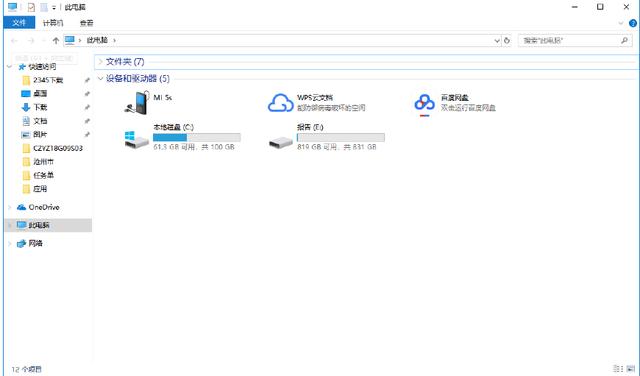This screenshot has width=640, height=376.
Task: Select the MI 5s phone device
Action: coord(137,102)
